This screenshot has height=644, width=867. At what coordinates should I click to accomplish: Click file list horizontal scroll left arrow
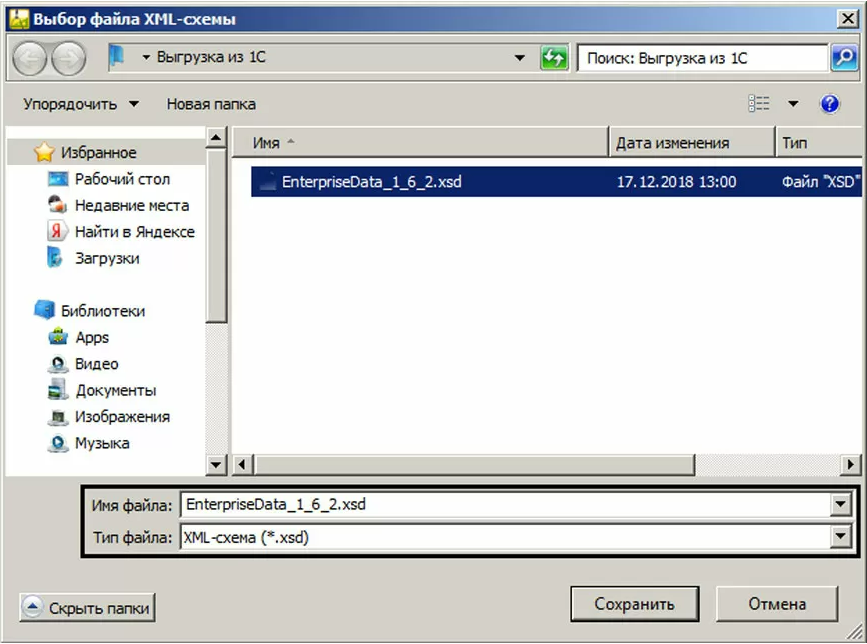tap(242, 464)
